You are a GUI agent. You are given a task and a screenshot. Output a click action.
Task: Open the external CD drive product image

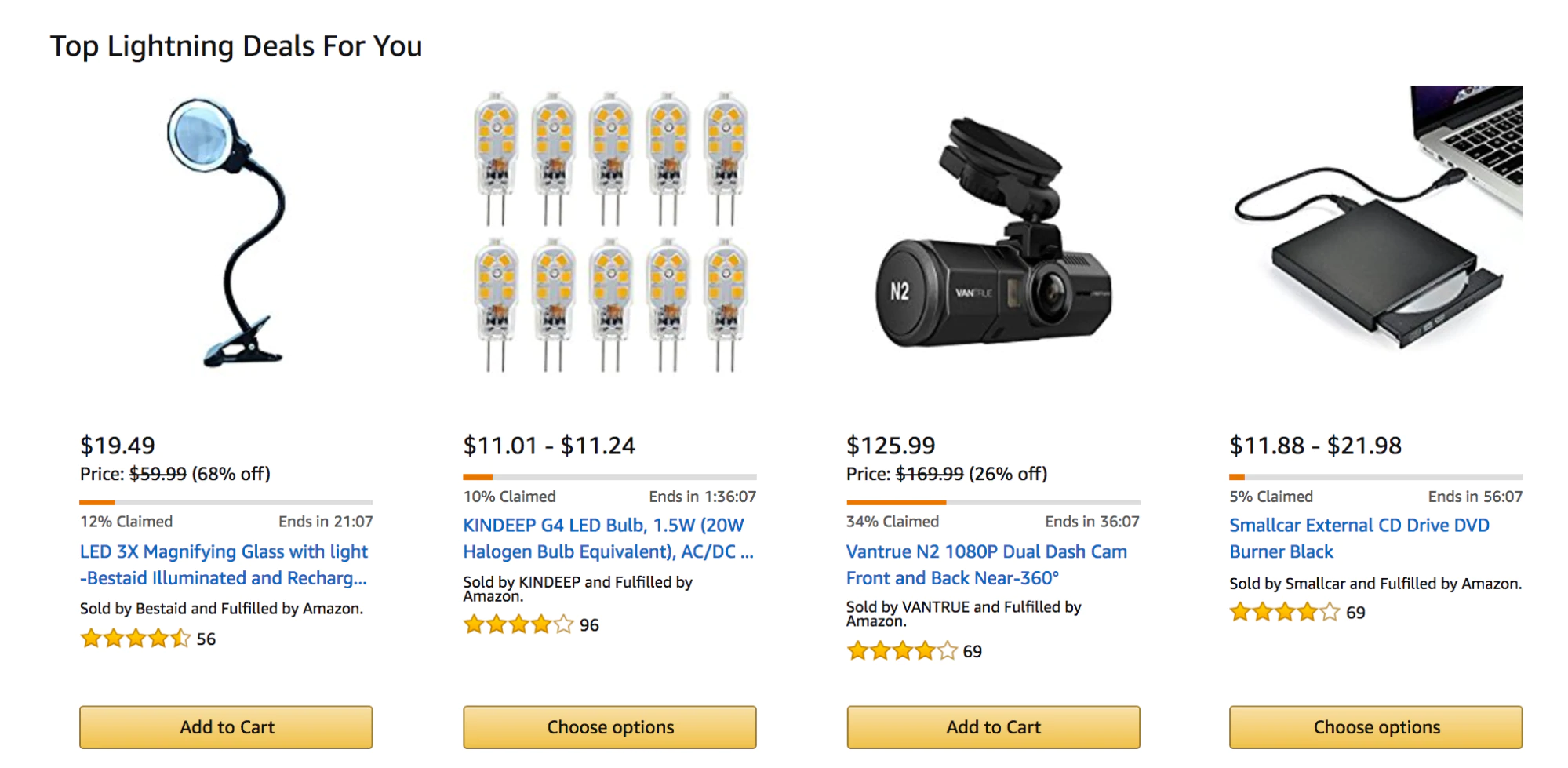1377,220
